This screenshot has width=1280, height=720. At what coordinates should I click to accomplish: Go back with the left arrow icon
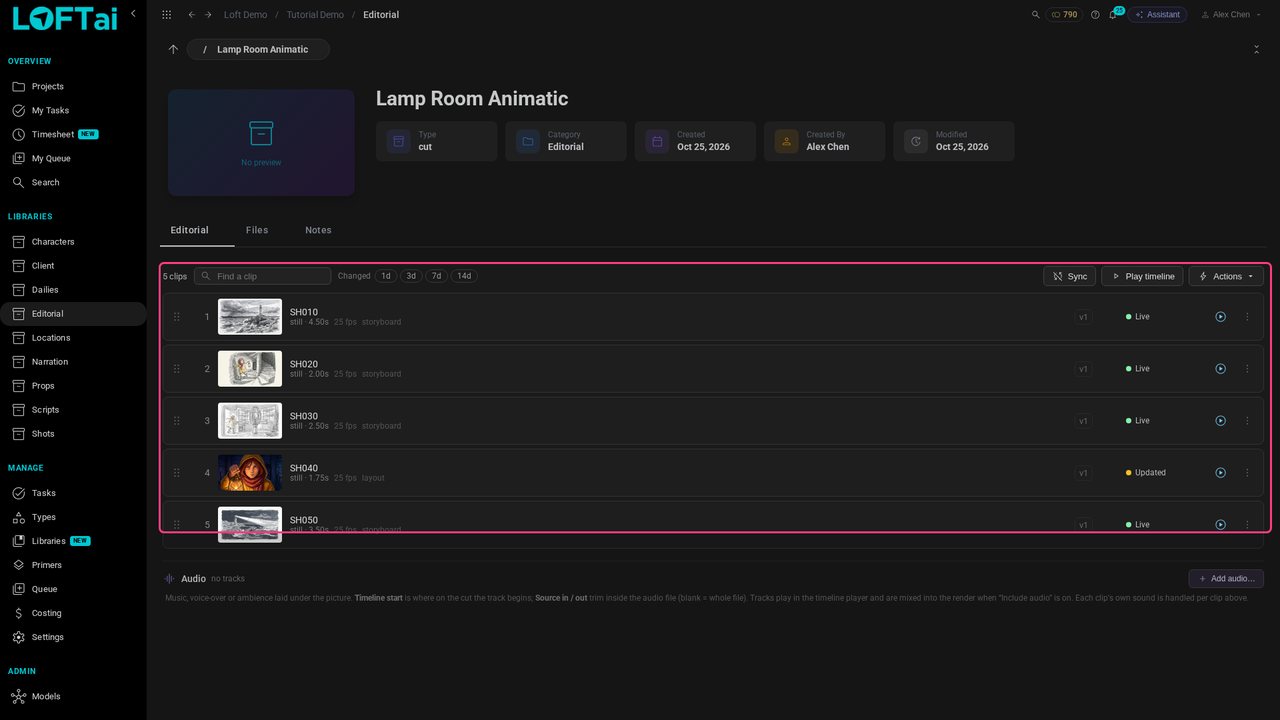pos(192,15)
